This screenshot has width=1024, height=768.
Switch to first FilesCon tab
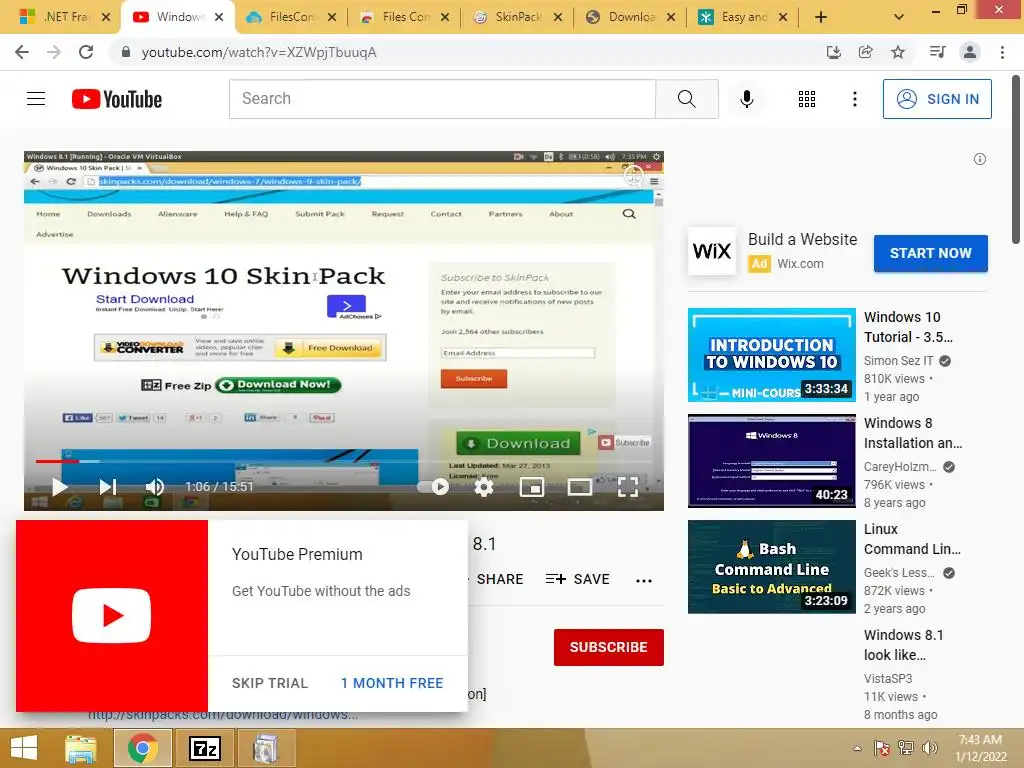[x=291, y=17]
